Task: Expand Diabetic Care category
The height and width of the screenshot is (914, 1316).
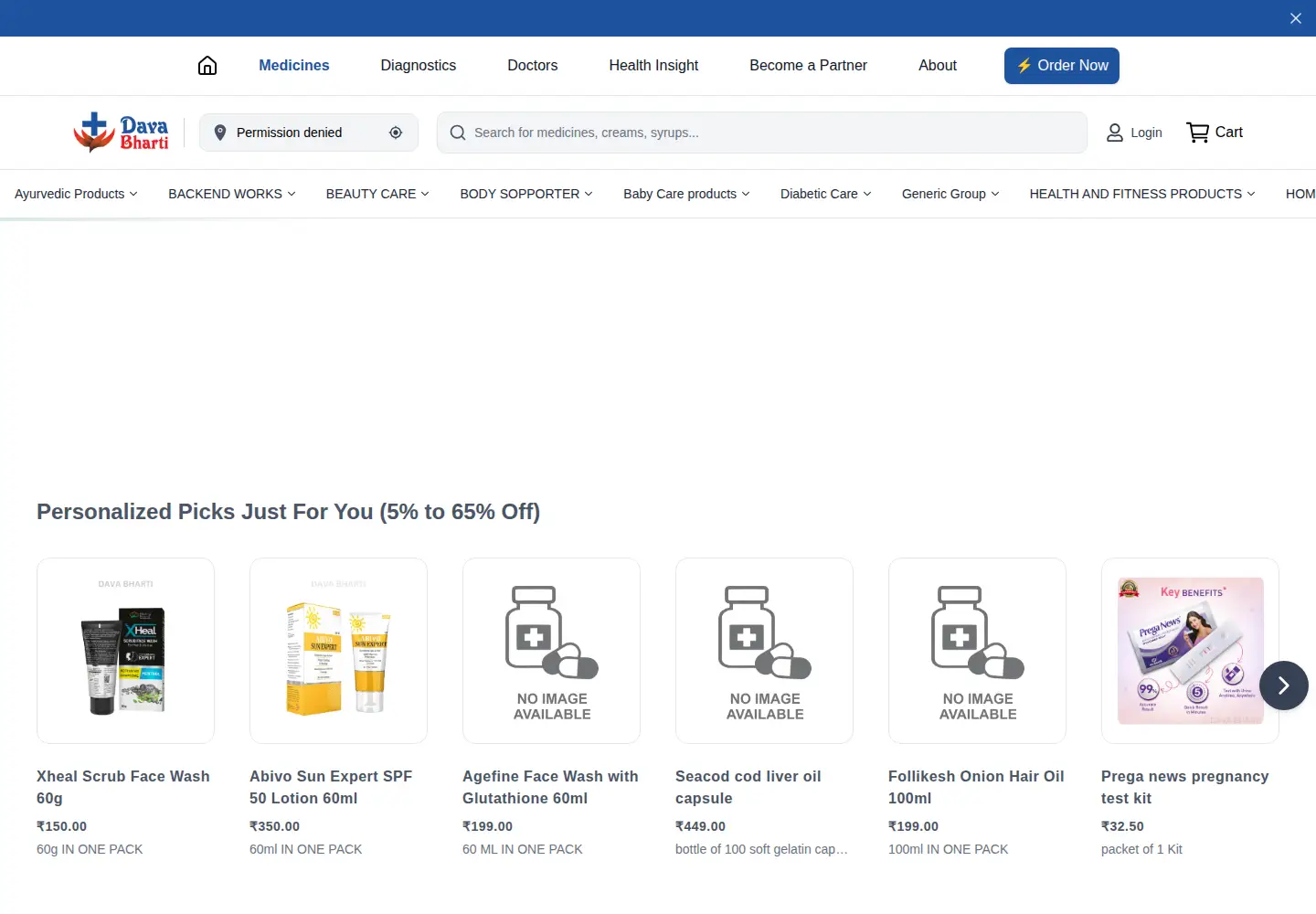Action: pyautogui.click(x=826, y=194)
